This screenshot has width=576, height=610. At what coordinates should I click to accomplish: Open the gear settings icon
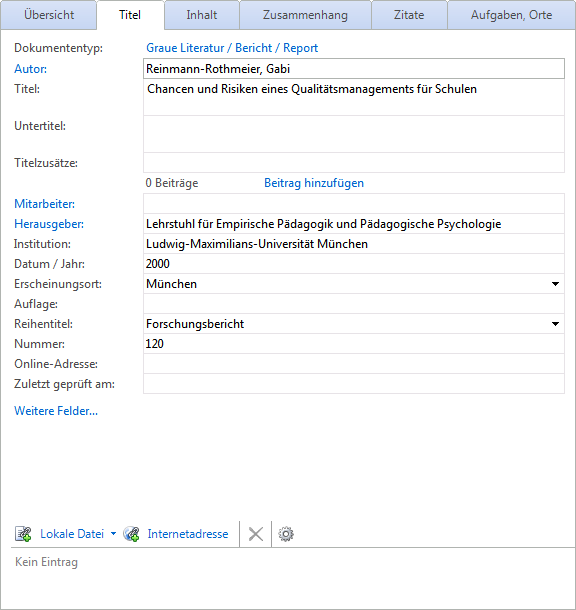pos(286,534)
